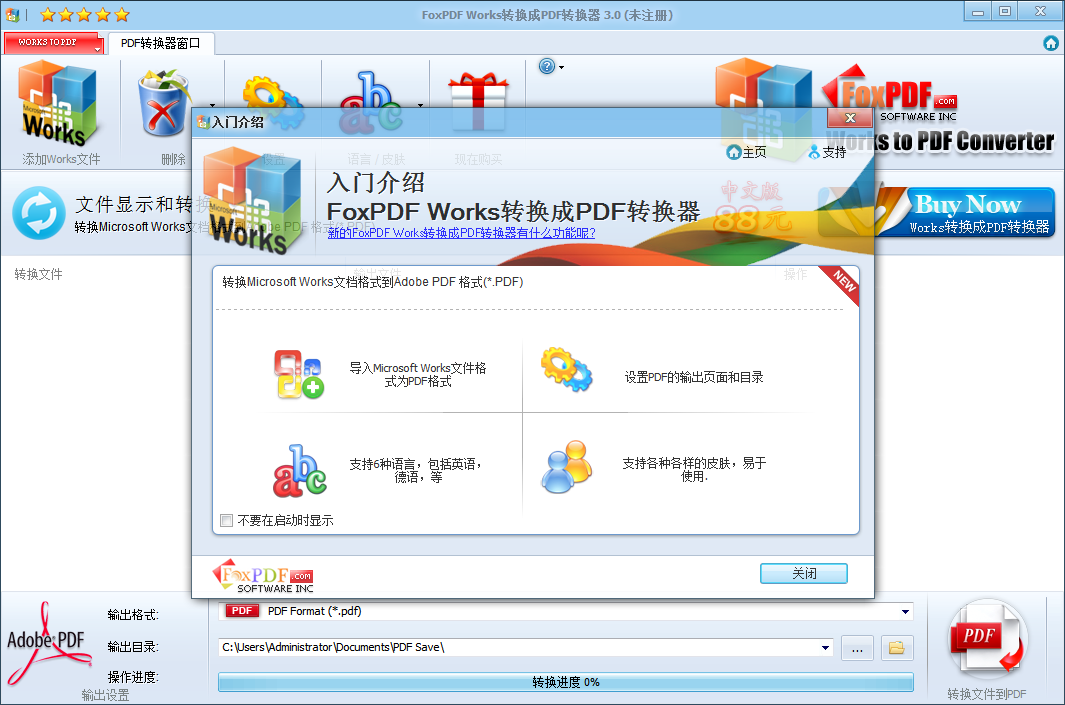
Task: Click the Works to PDF Converter title text
Action: click(941, 141)
